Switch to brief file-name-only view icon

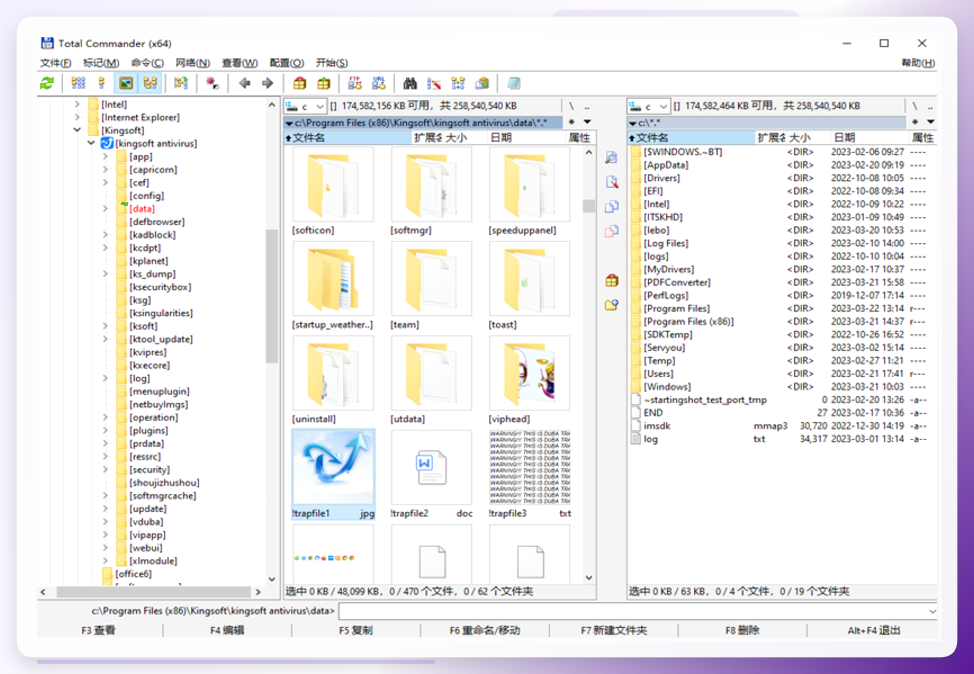[78, 83]
